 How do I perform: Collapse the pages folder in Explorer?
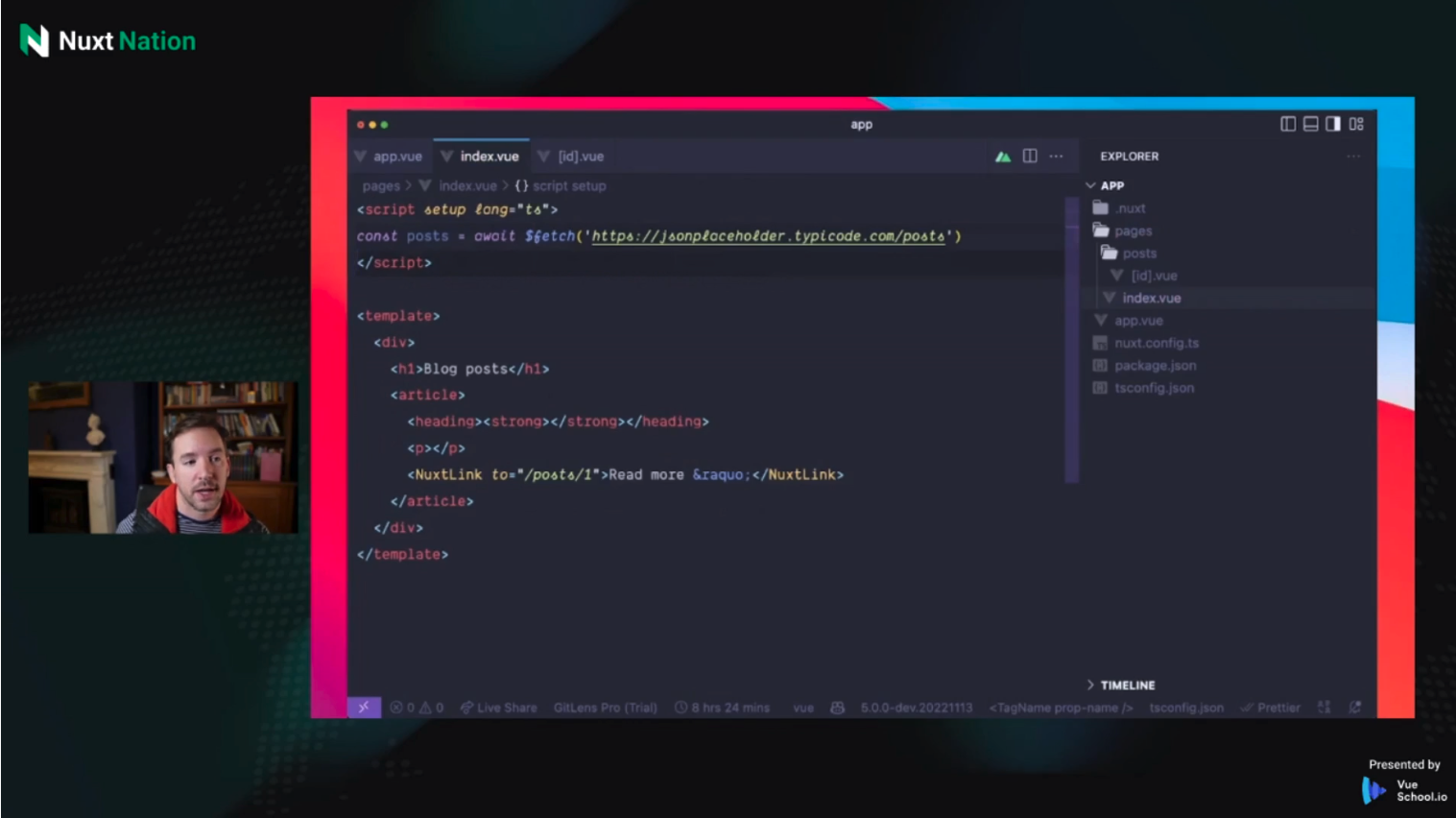[x=1133, y=231]
